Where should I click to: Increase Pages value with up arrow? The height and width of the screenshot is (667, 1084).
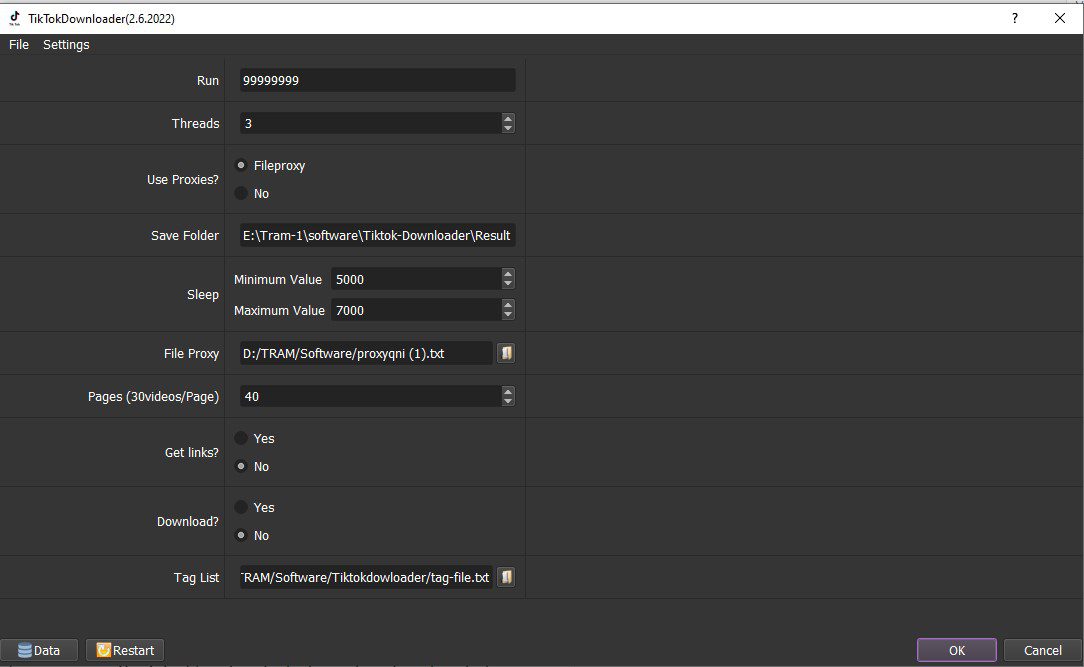[508, 391]
